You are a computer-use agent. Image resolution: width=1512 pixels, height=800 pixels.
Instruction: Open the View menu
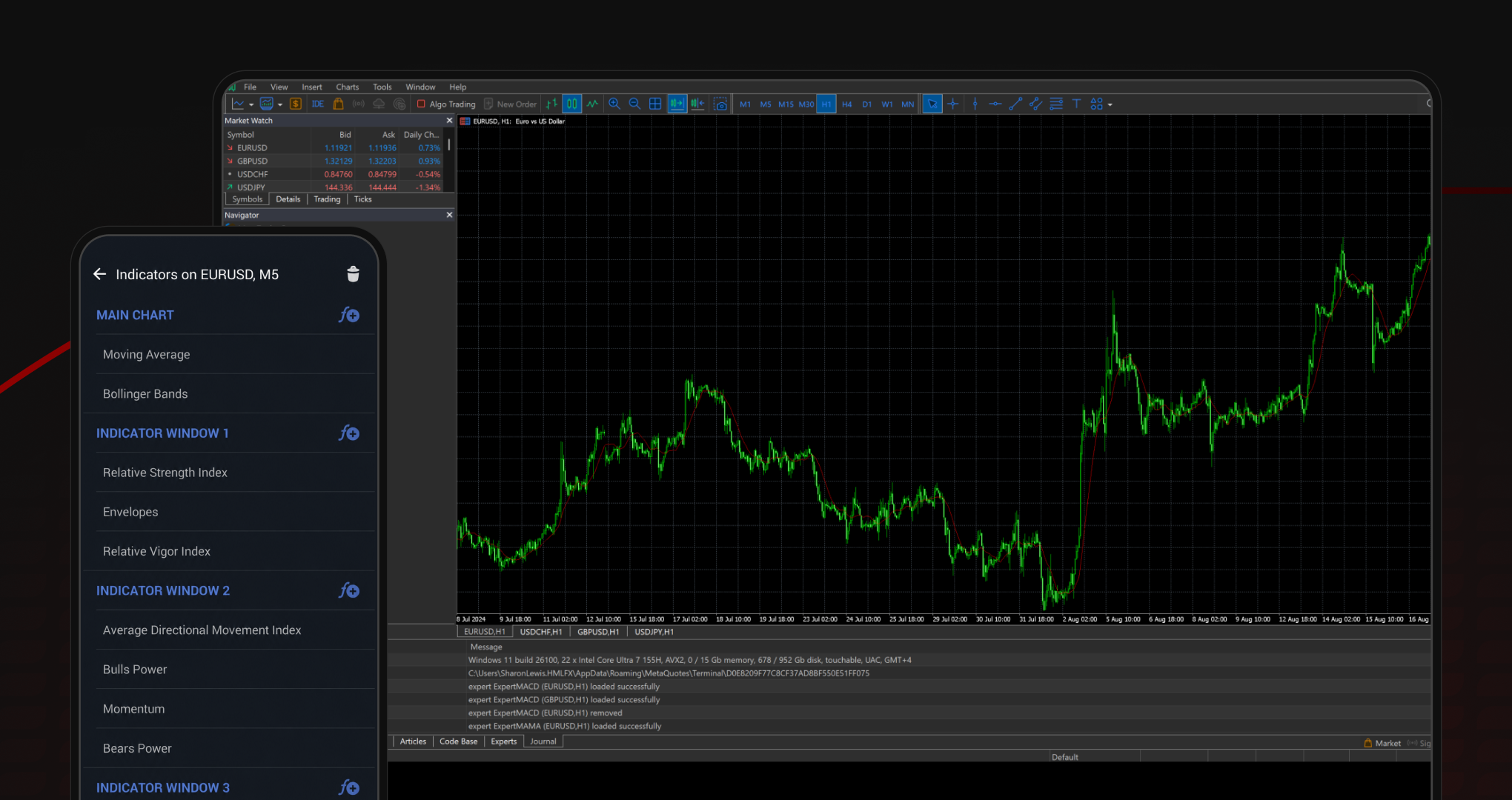coord(279,87)
